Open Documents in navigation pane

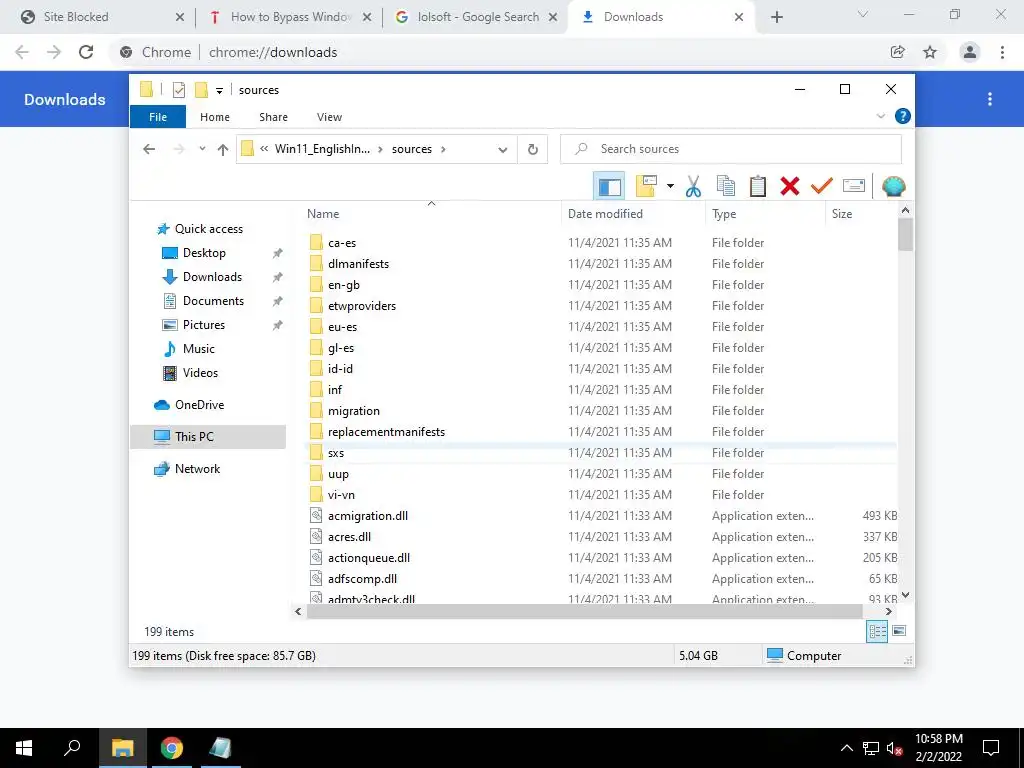pyautogui.click(x=213, y=301)
